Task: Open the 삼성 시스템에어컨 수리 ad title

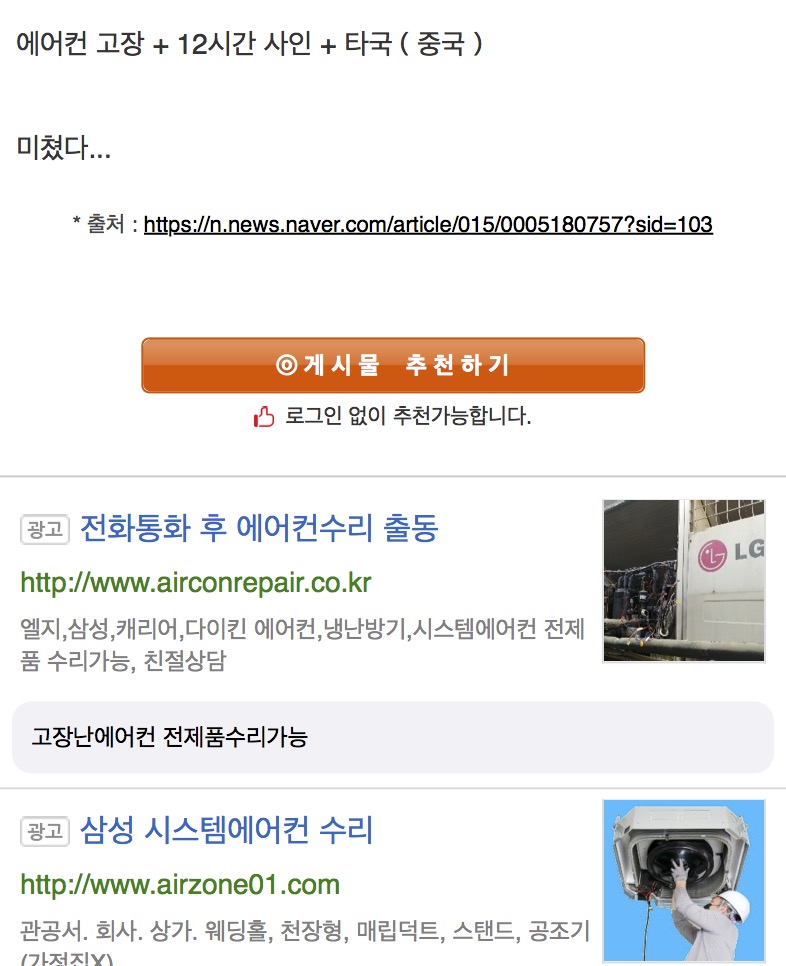Action: coord(227,830)
